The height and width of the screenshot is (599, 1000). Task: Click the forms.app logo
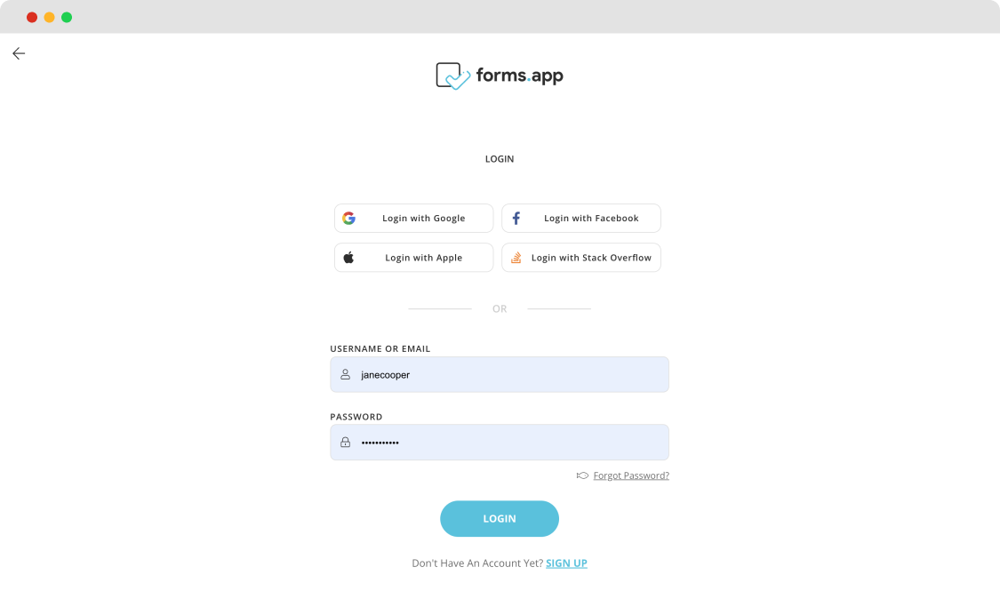tap(499, 74)
